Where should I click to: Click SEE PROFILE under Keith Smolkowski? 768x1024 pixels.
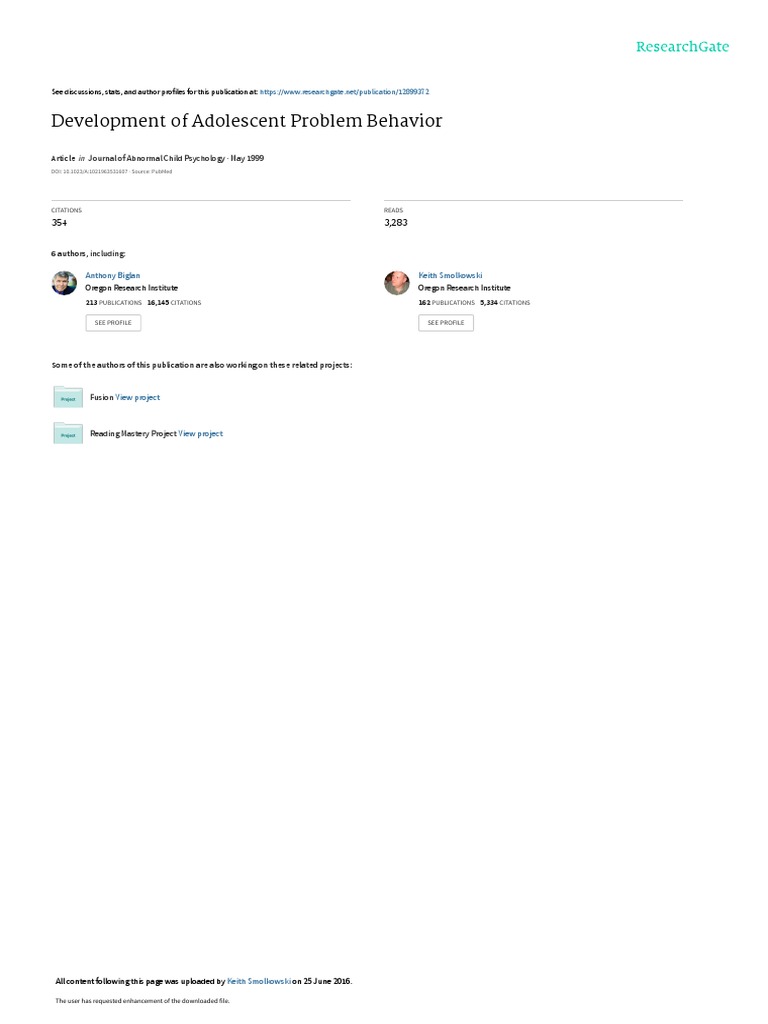point(446,323)
